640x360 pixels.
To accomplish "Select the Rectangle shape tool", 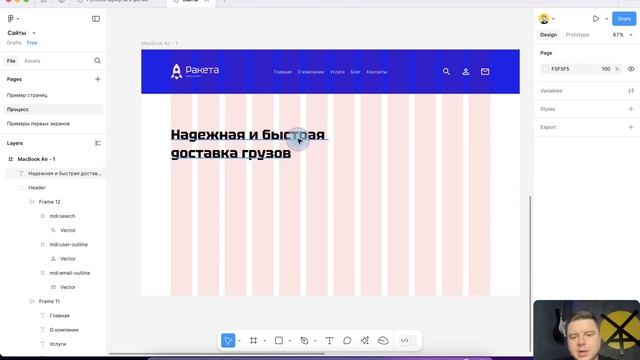I will pos(279,340).
